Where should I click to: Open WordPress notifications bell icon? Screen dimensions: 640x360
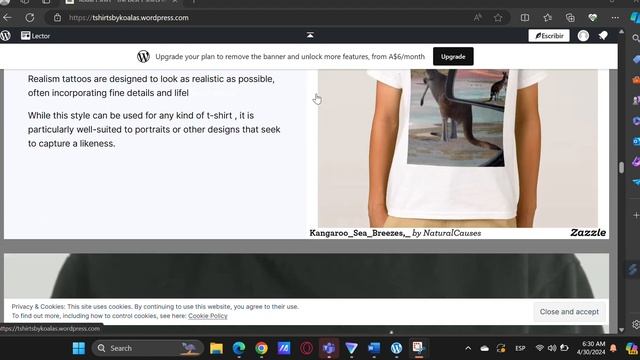click(603, 36)
